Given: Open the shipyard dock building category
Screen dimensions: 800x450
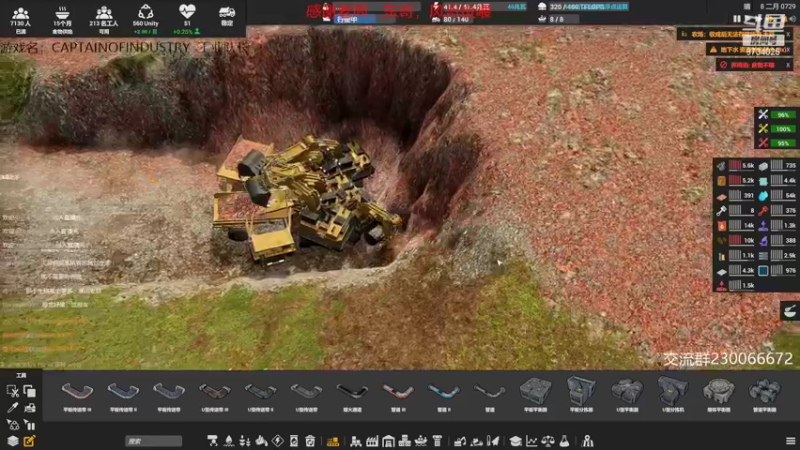Looking at the screenshot, I should [421, 441].
